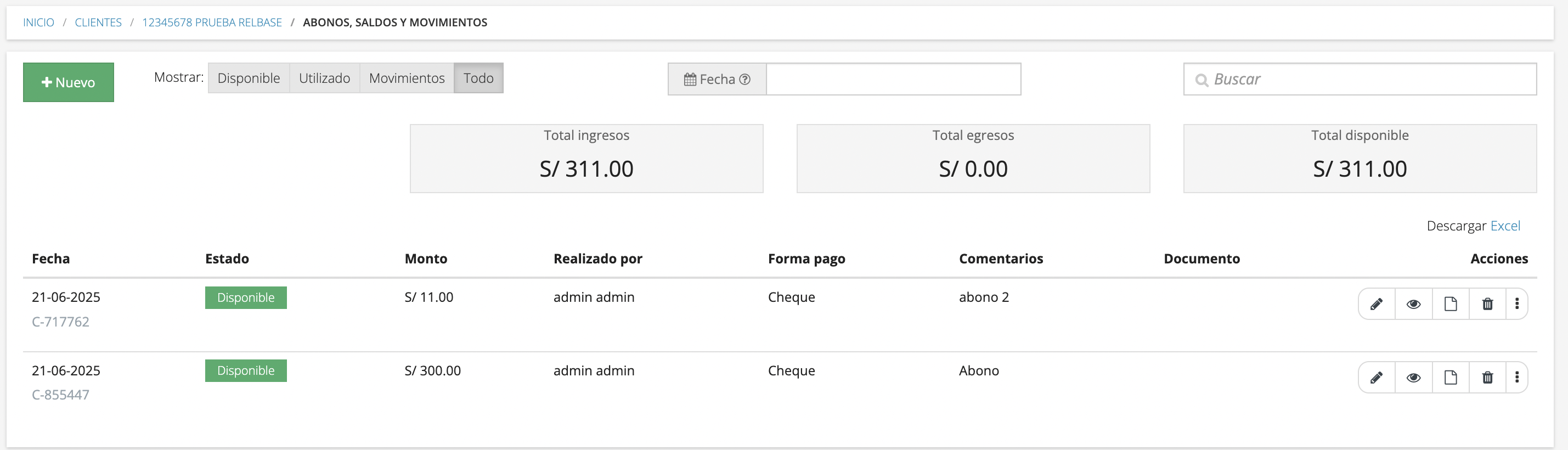Open CLIENTES breadcrumb link
1568x450 pixels.
click(98, 22)
